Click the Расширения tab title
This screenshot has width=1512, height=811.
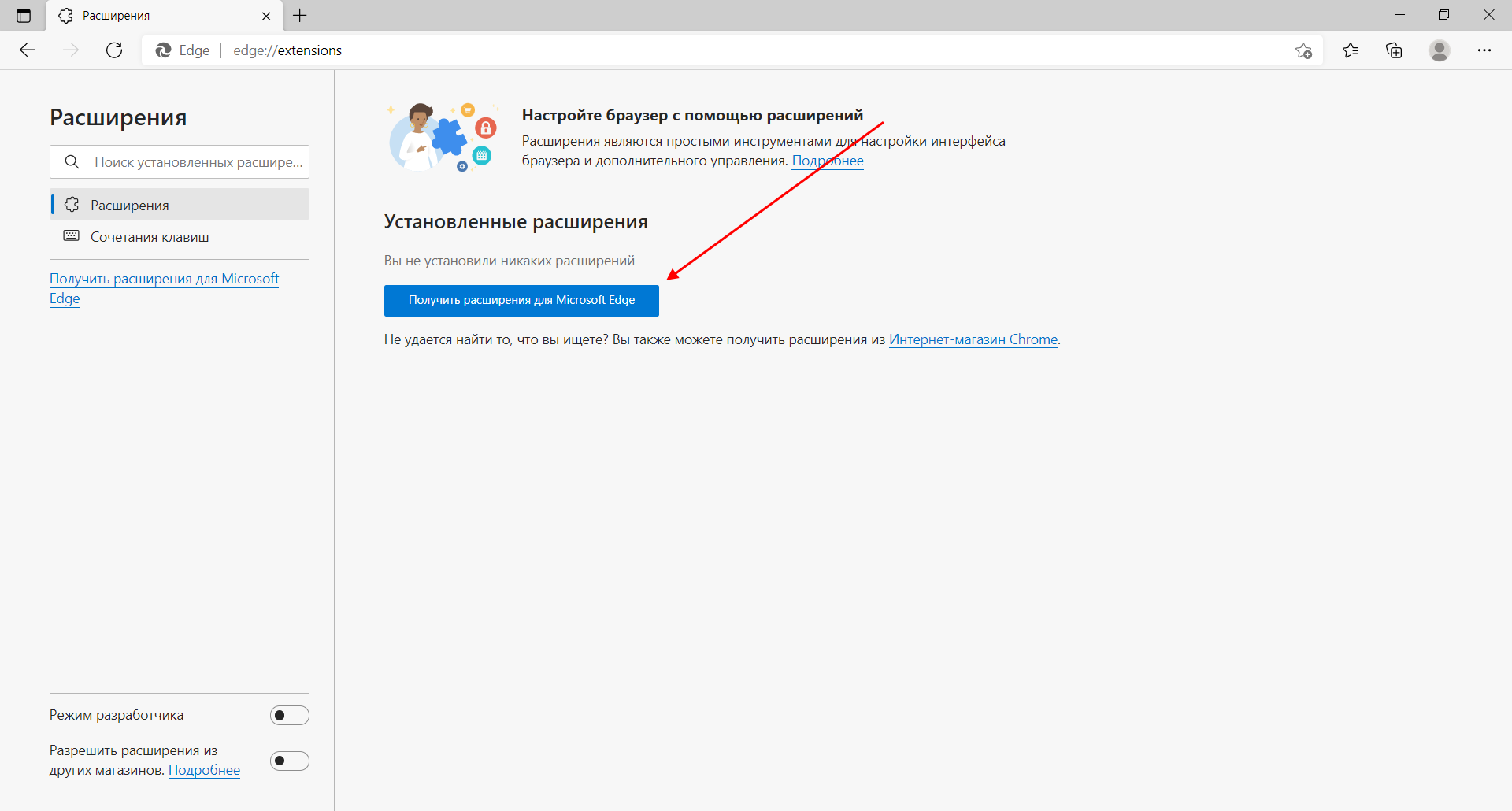tap(117, 16)
